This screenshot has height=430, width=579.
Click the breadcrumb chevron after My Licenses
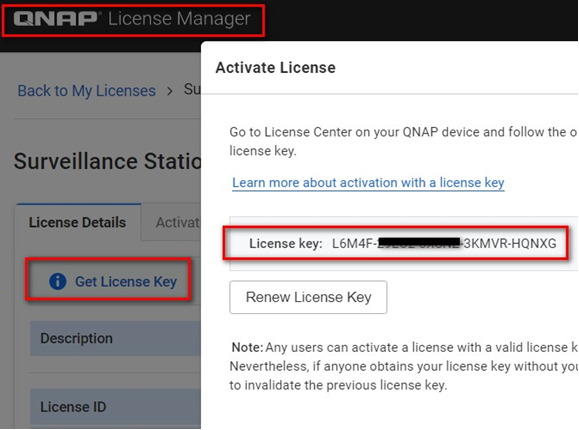click(169, 91)
